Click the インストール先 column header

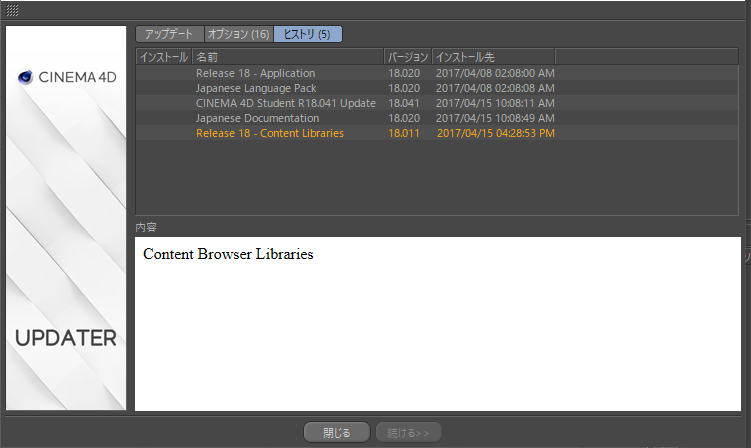point(493,57)
